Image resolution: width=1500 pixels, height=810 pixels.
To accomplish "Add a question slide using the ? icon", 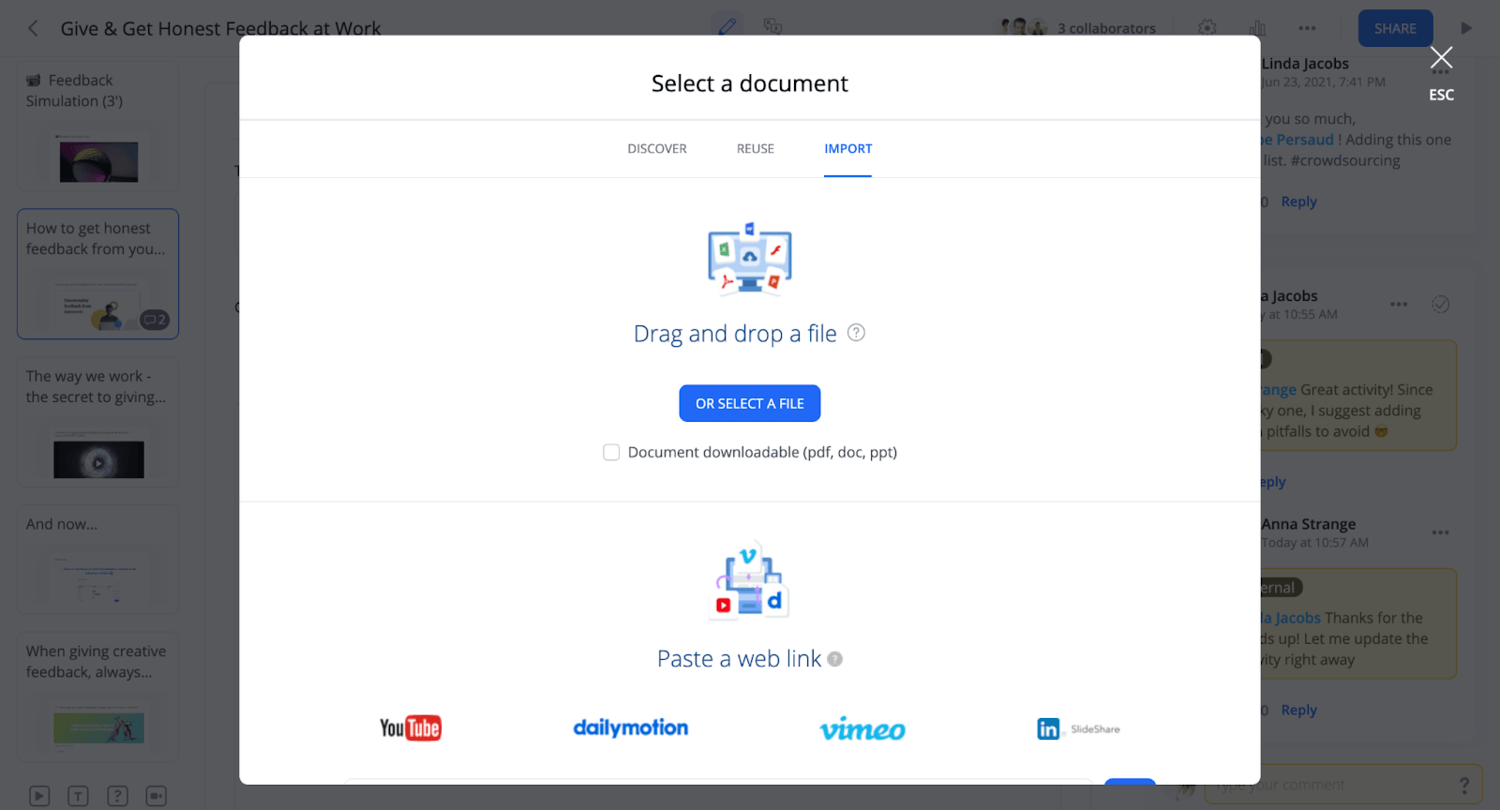I will click(117, 795).
